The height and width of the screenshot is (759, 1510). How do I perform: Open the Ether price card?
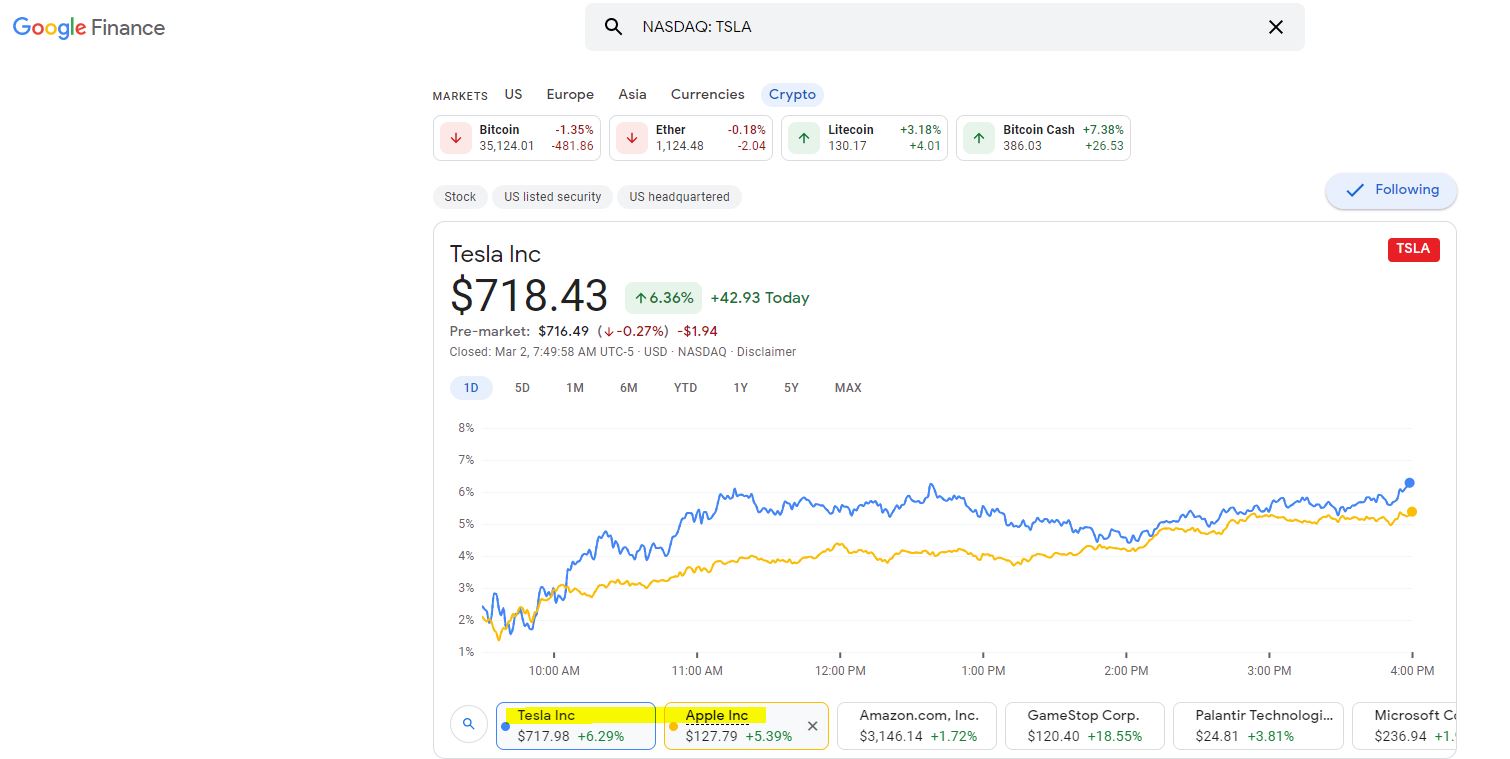[691, 138]
